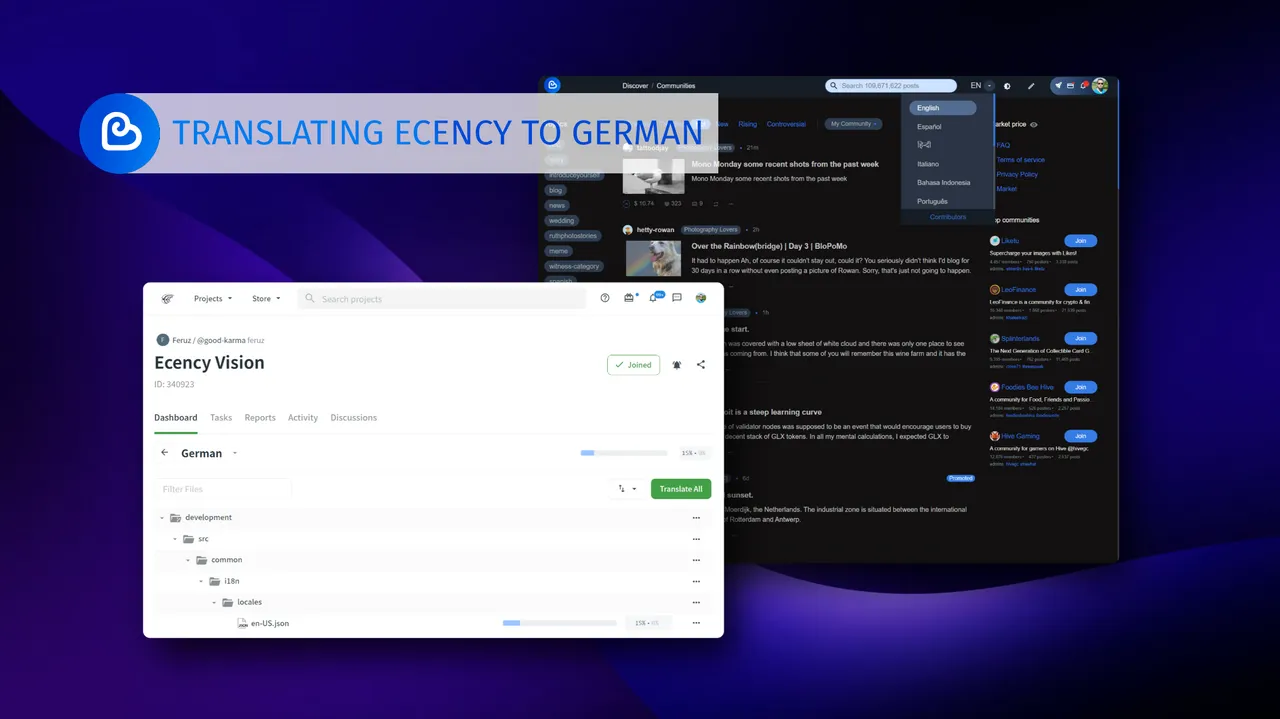Click the Translate All button
Image resolution: width=1280 pixels, height=719 pixels.
tap(681, 489)
